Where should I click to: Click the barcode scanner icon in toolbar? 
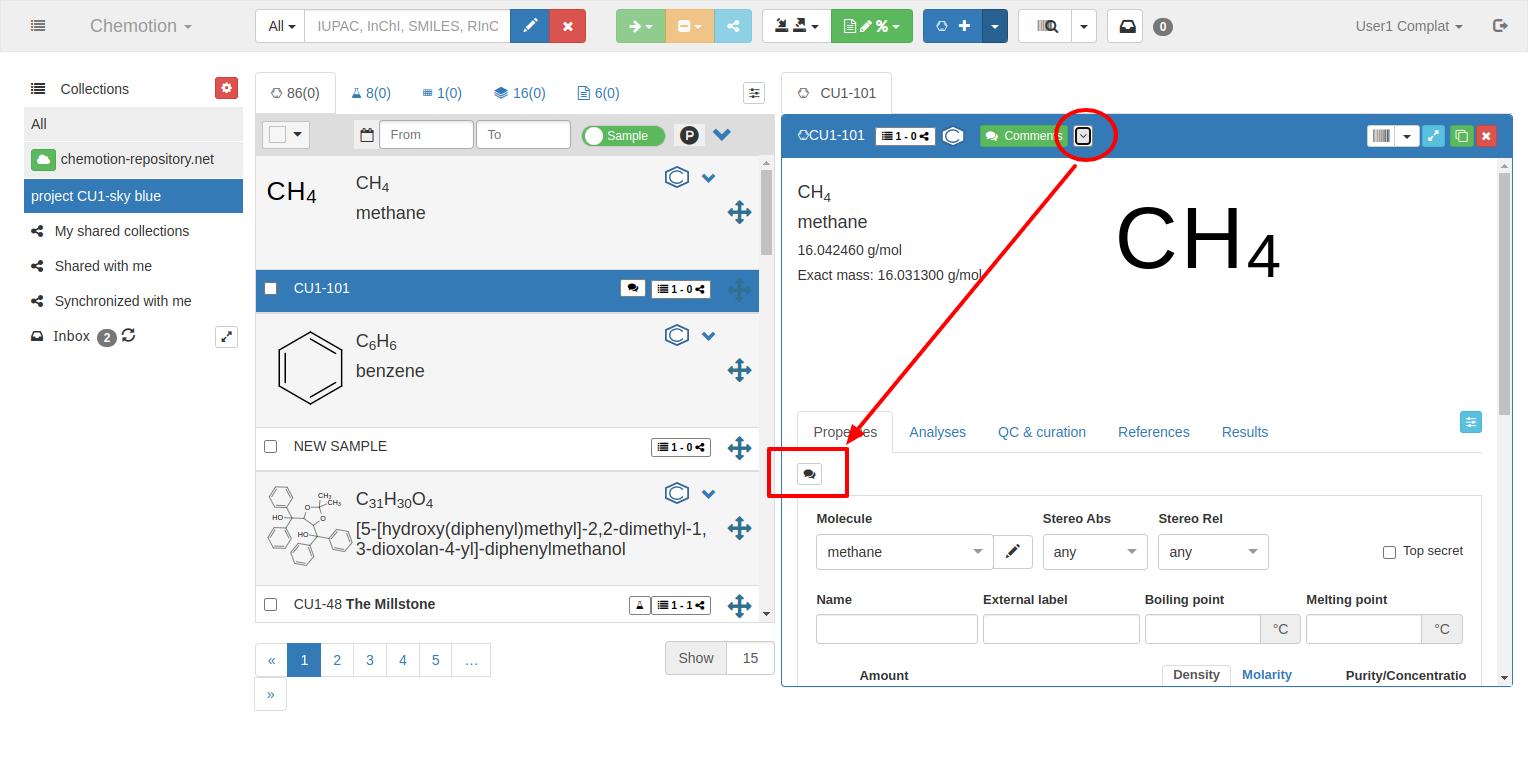pos(1045,26)
